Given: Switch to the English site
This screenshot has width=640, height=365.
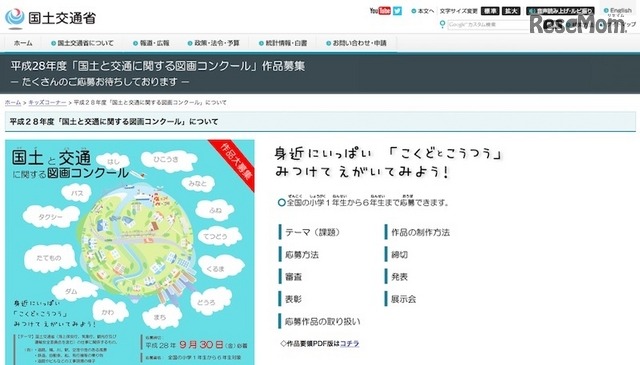Looking at the screenshot, I should coord(618,11).
